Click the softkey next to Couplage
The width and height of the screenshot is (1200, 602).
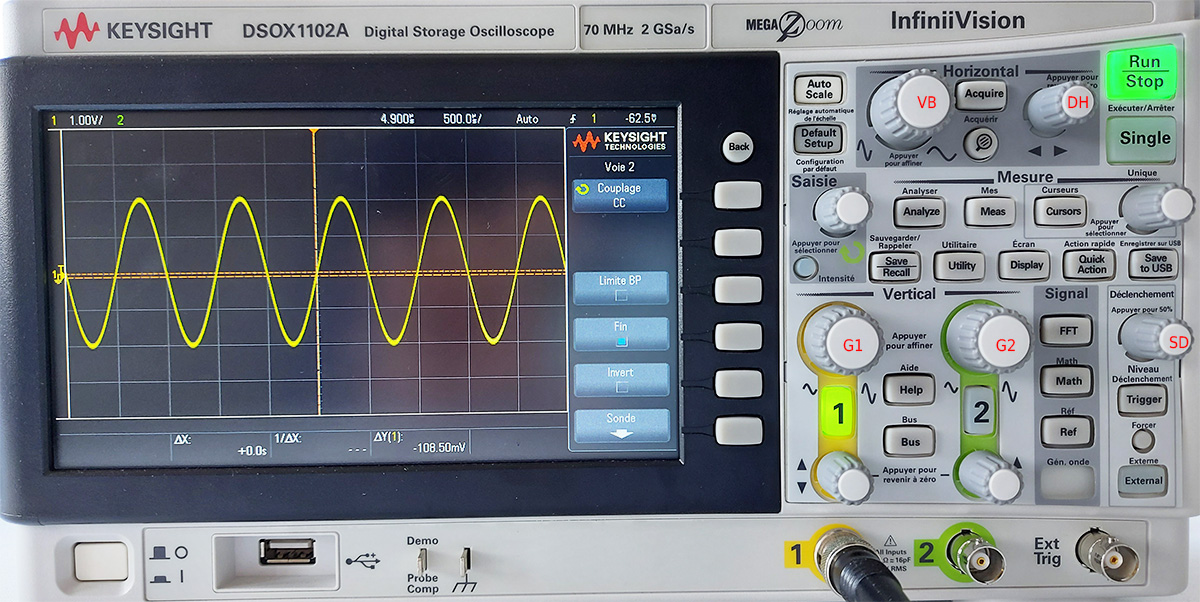point(737,195)
